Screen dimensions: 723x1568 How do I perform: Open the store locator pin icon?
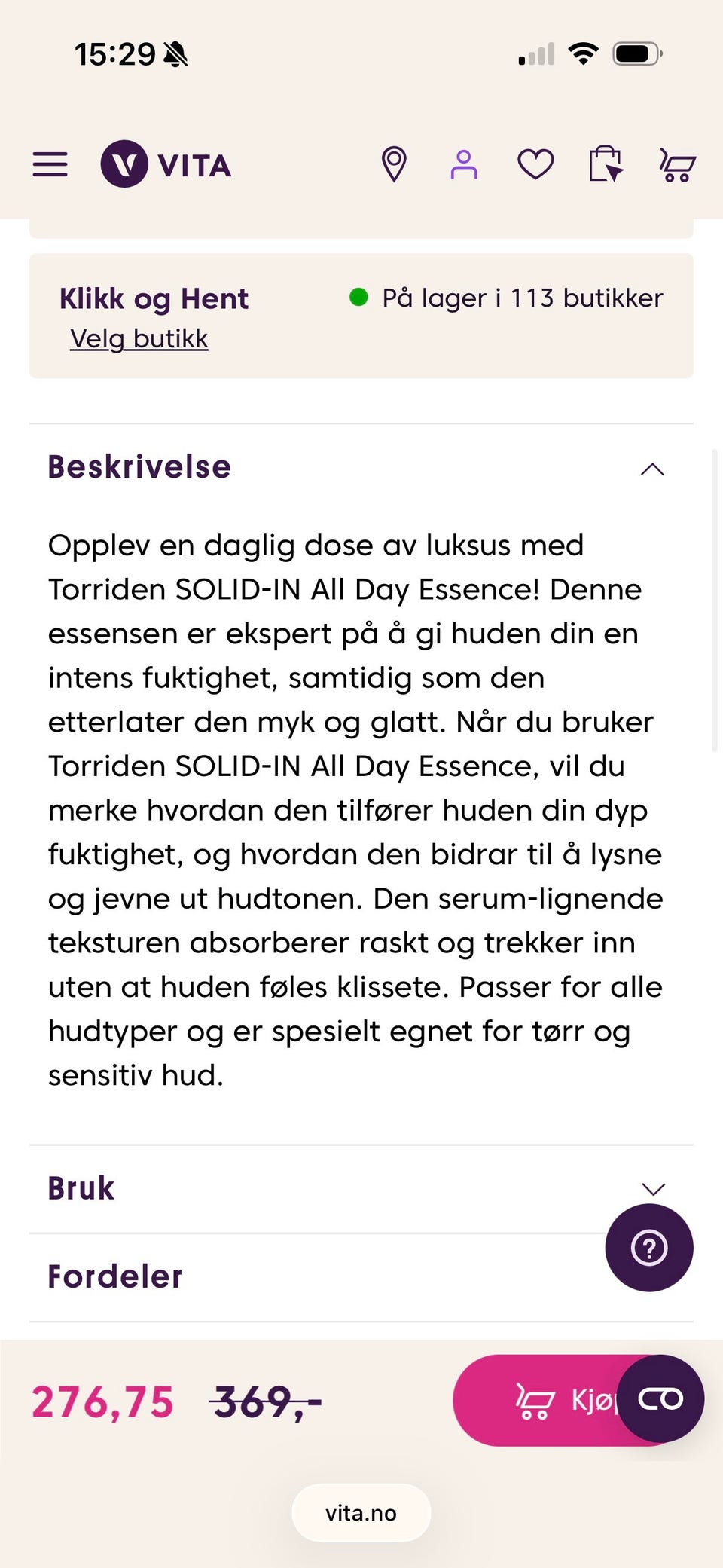point(395,164)
